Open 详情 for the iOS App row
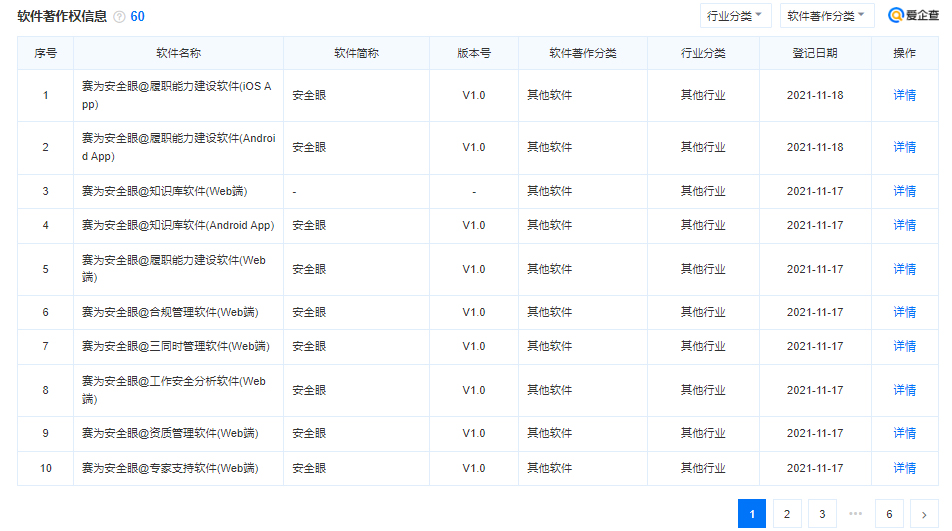The image size is (952, 531). point(904,95)
